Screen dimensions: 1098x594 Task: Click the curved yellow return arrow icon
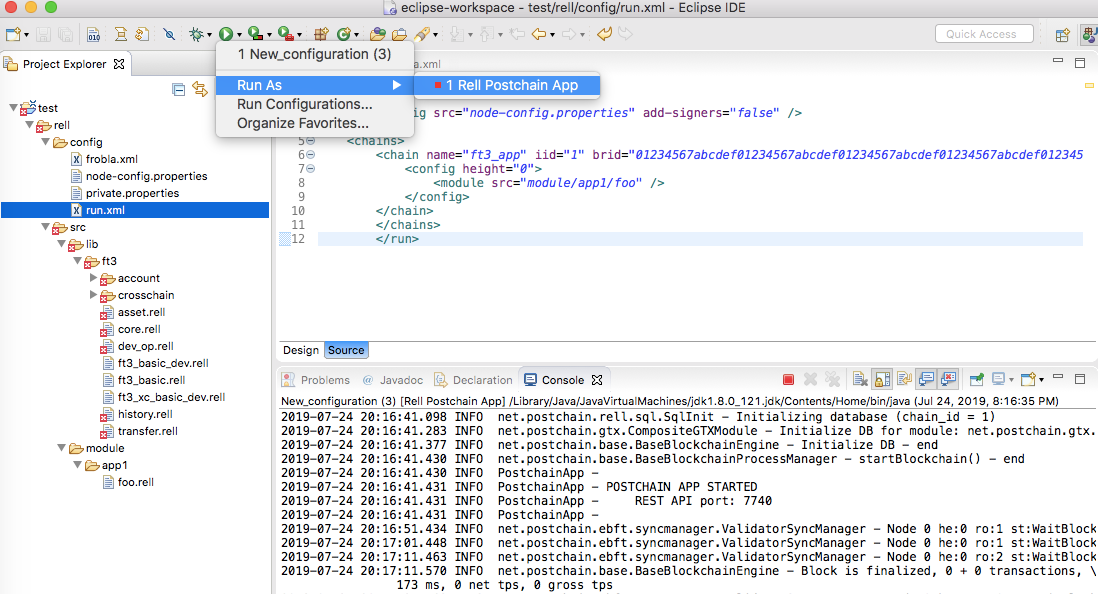coord(604,34)
